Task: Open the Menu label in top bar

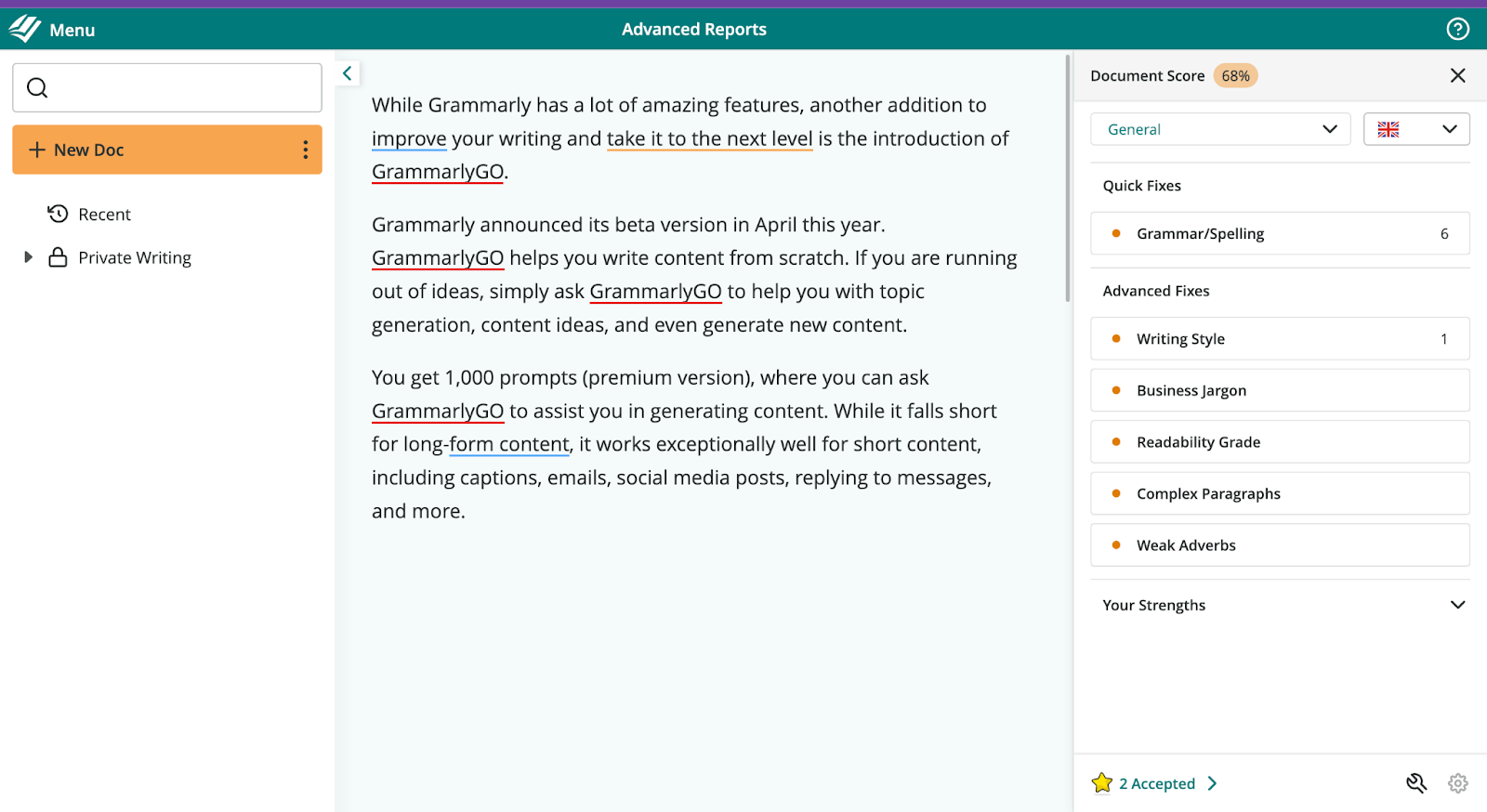Action: point(72,30)
